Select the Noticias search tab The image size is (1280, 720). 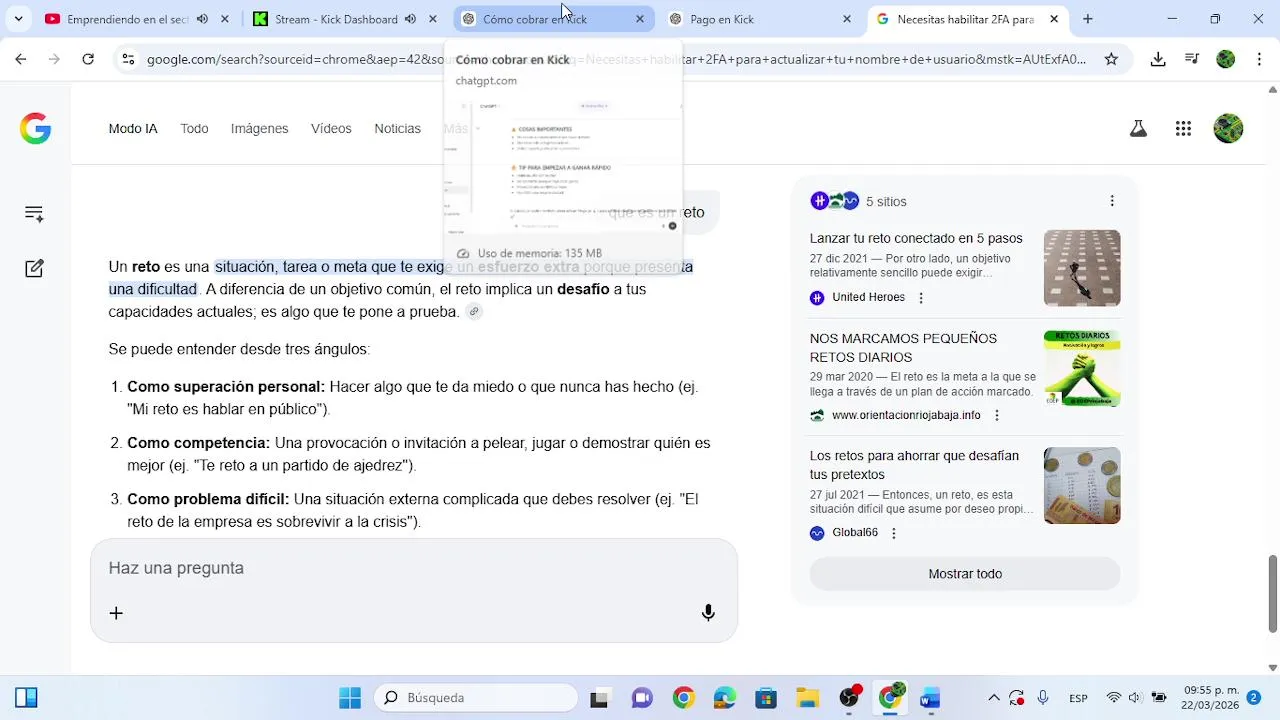tap(397, 129)
